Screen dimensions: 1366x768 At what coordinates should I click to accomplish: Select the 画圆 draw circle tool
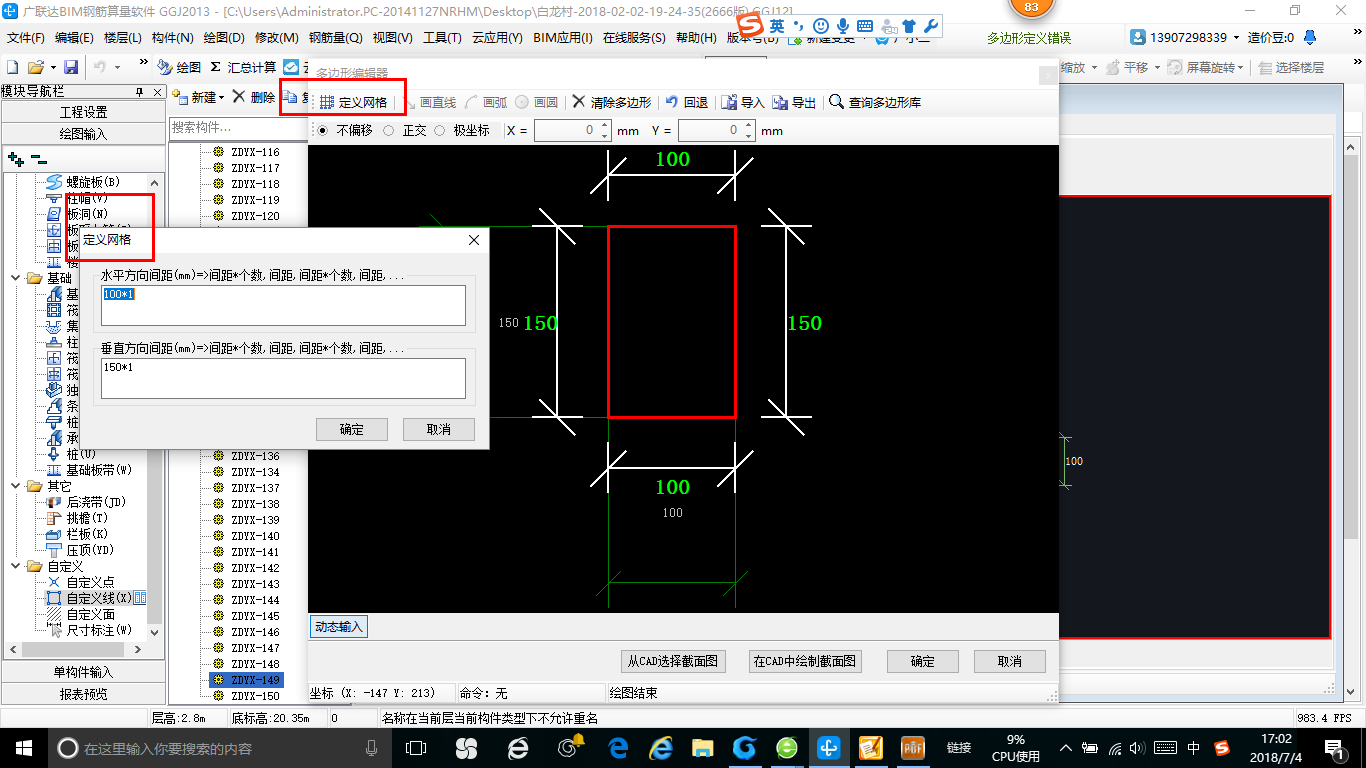(x=538, y=102)
